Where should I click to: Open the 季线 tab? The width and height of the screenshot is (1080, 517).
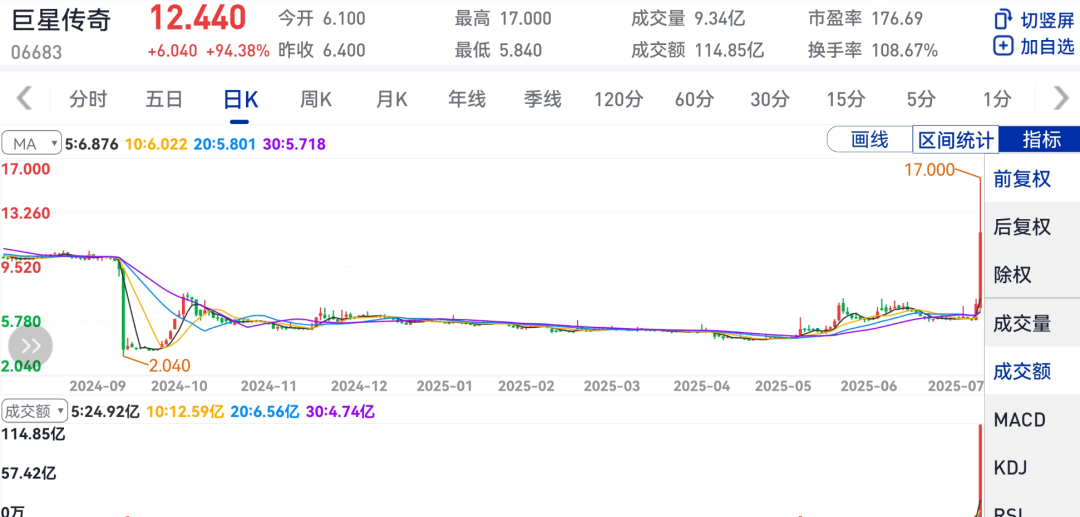point(543,99)
